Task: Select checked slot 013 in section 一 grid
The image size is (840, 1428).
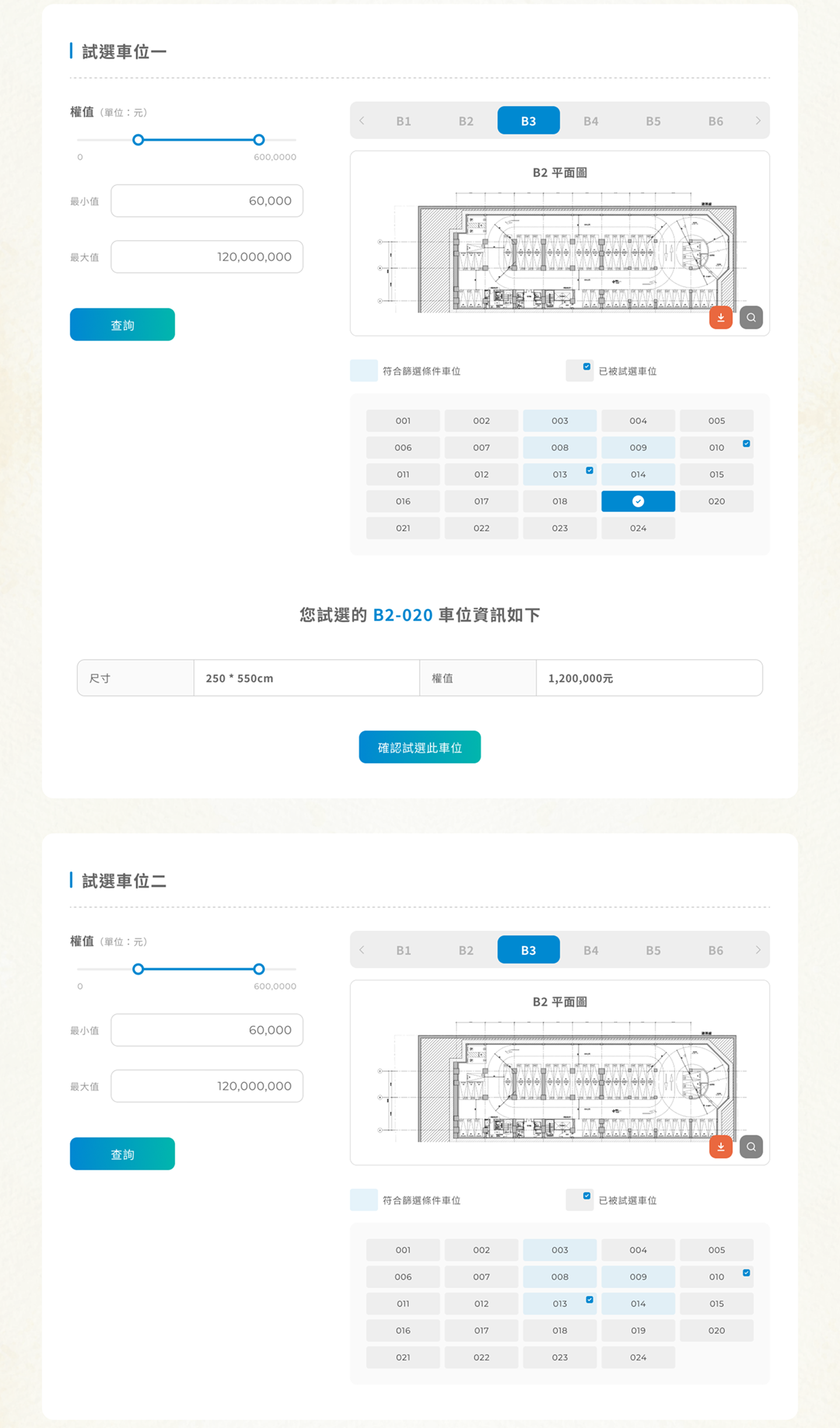Action: [560, 474]
